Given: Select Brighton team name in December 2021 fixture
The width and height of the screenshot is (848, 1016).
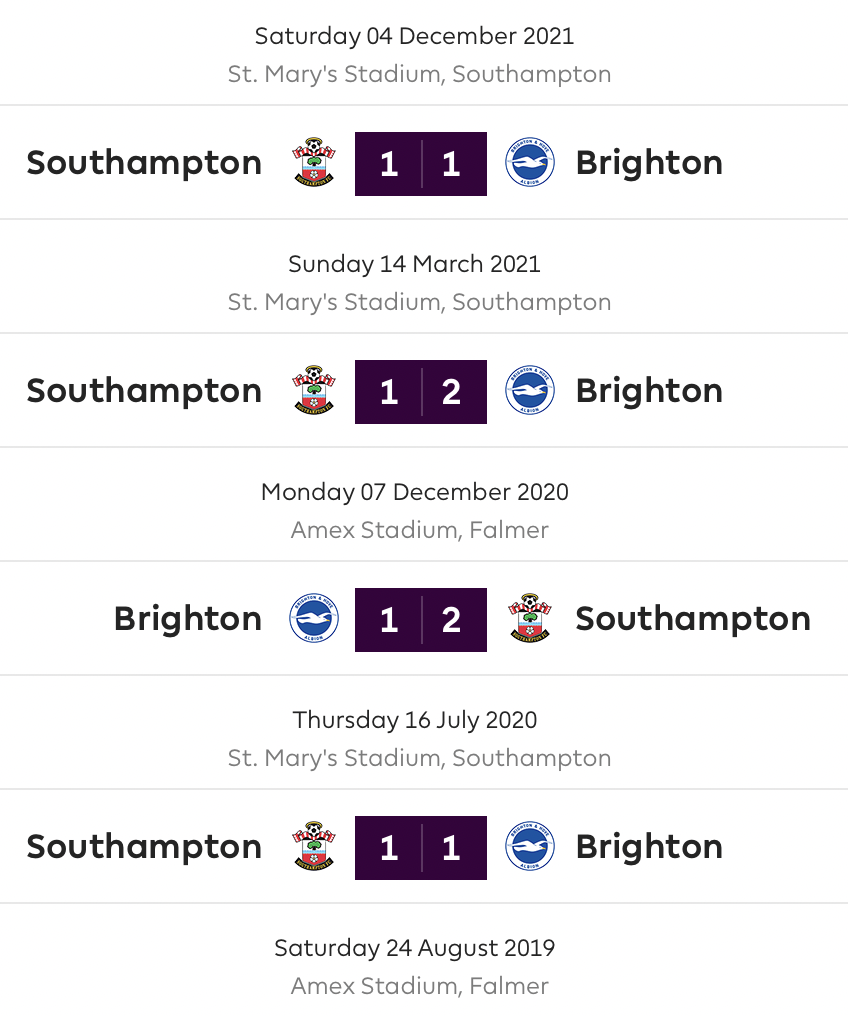Looking at the screenshot, I should [649, 163].
